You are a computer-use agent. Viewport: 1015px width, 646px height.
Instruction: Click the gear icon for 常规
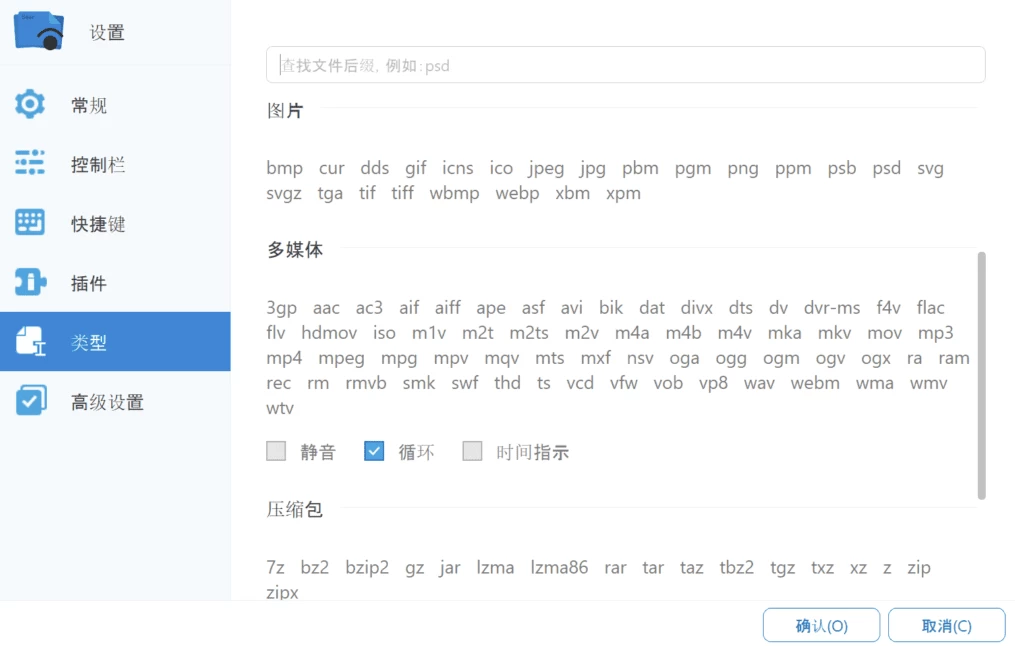click(x=30, y=104)
